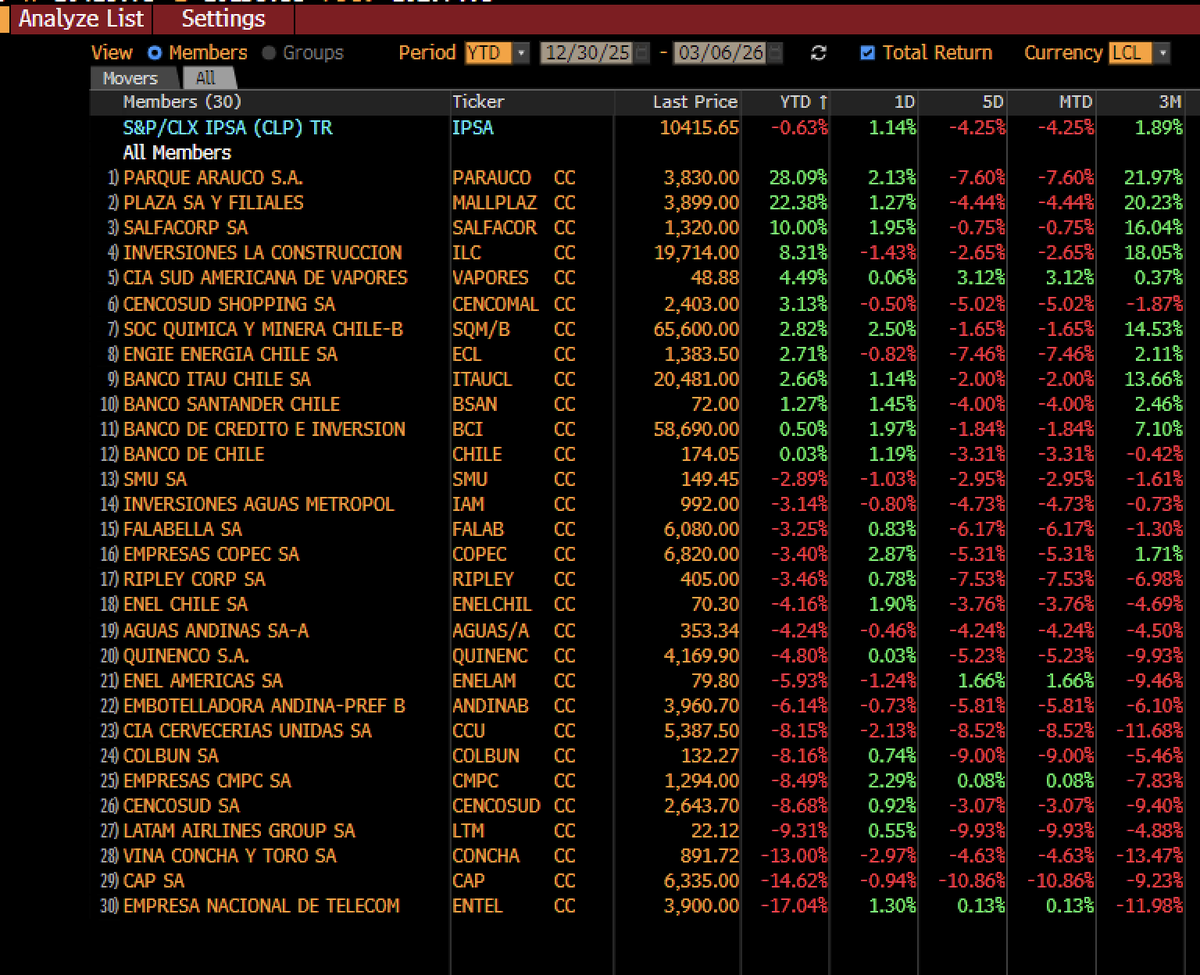Switch to the Movers tab
The width and height of the screenshot is (1200, 975).
(131, 78)
